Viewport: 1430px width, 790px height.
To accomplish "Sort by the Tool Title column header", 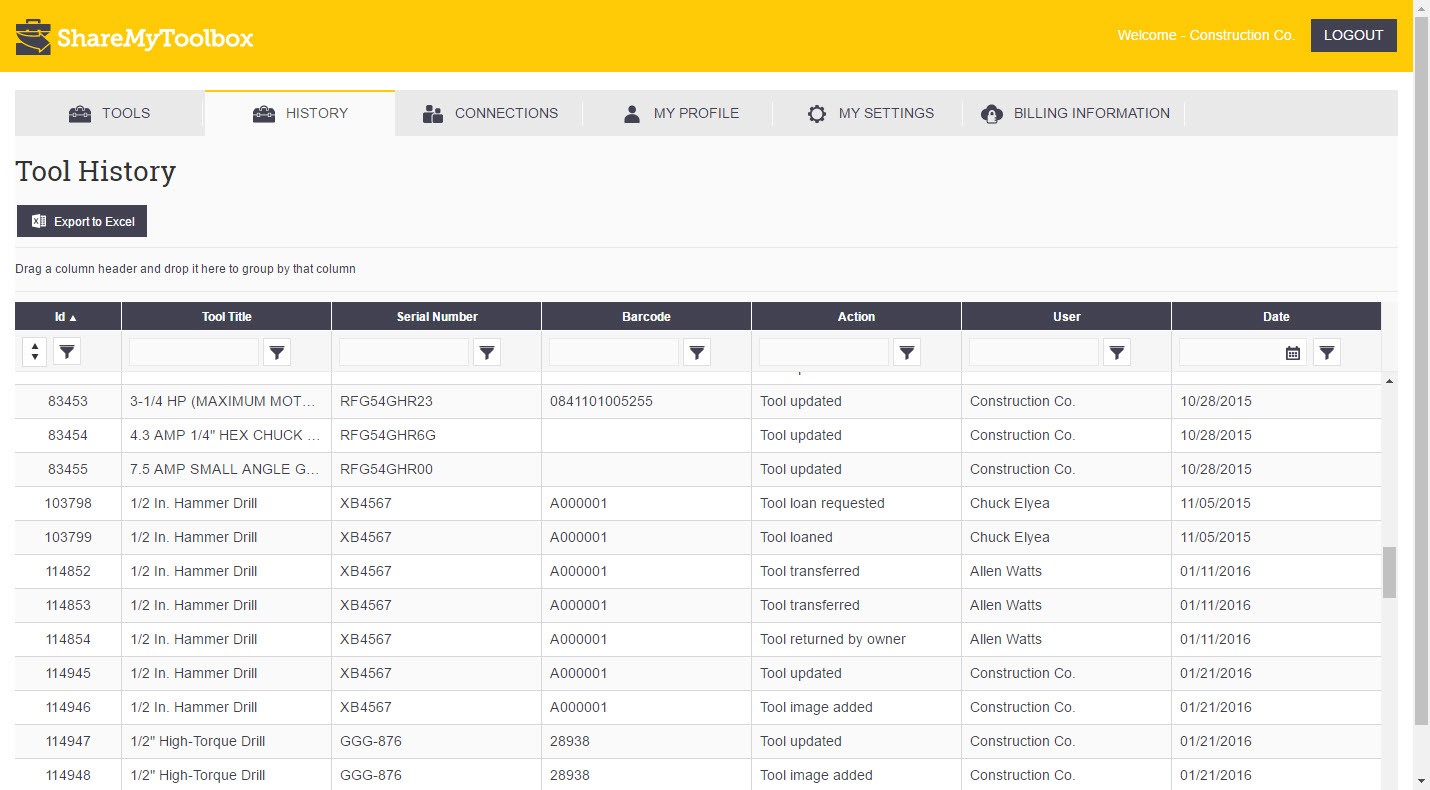I will tap(227, 316).
